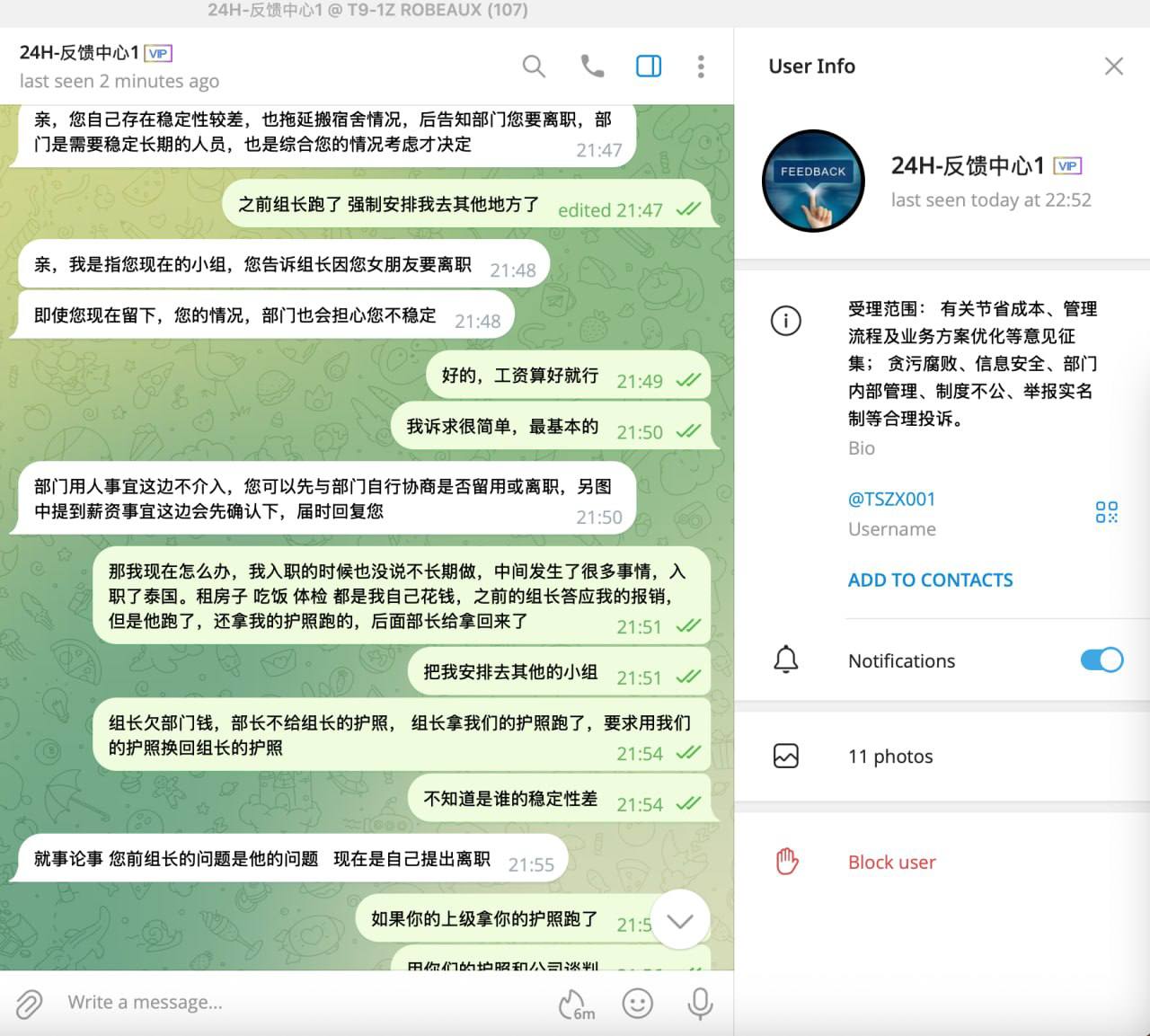The height and width of the screenshot is (1036, 1150).
Task: Show the QR code for @TSZX001
Action: [x=1107, y=512]
